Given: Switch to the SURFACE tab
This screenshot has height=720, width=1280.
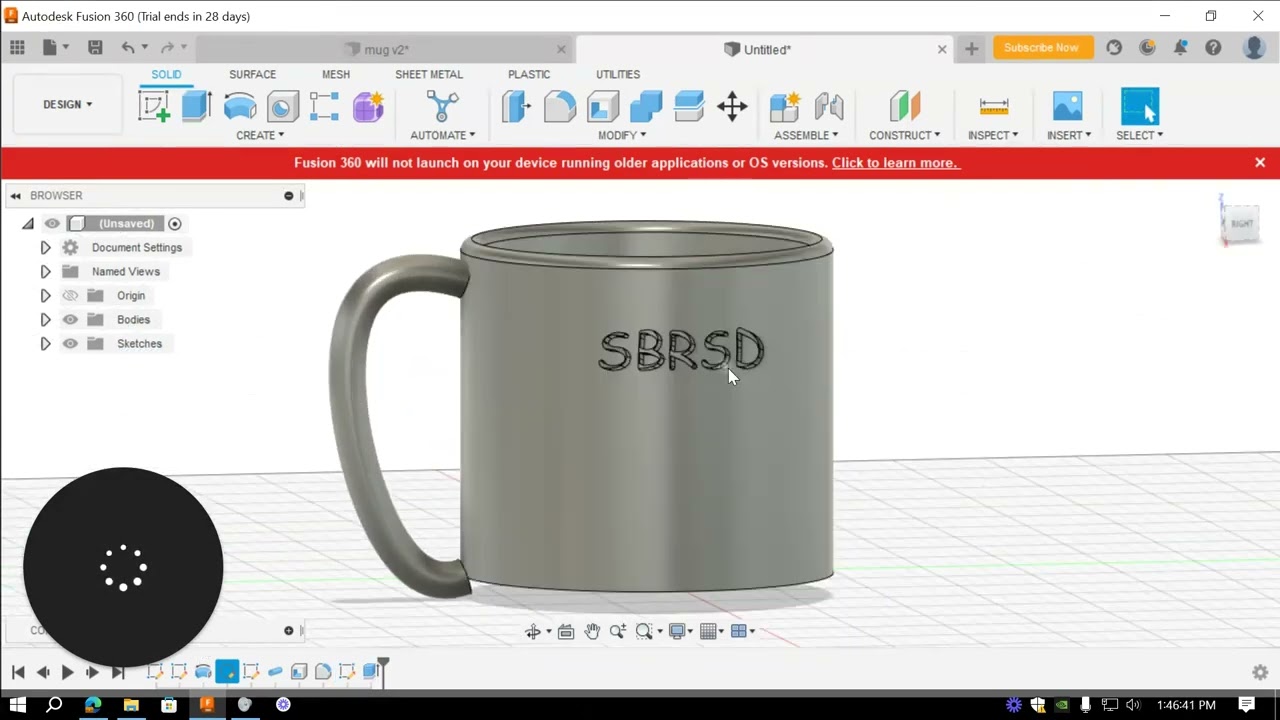Looking at the screenshot, I should click(252, 74).
